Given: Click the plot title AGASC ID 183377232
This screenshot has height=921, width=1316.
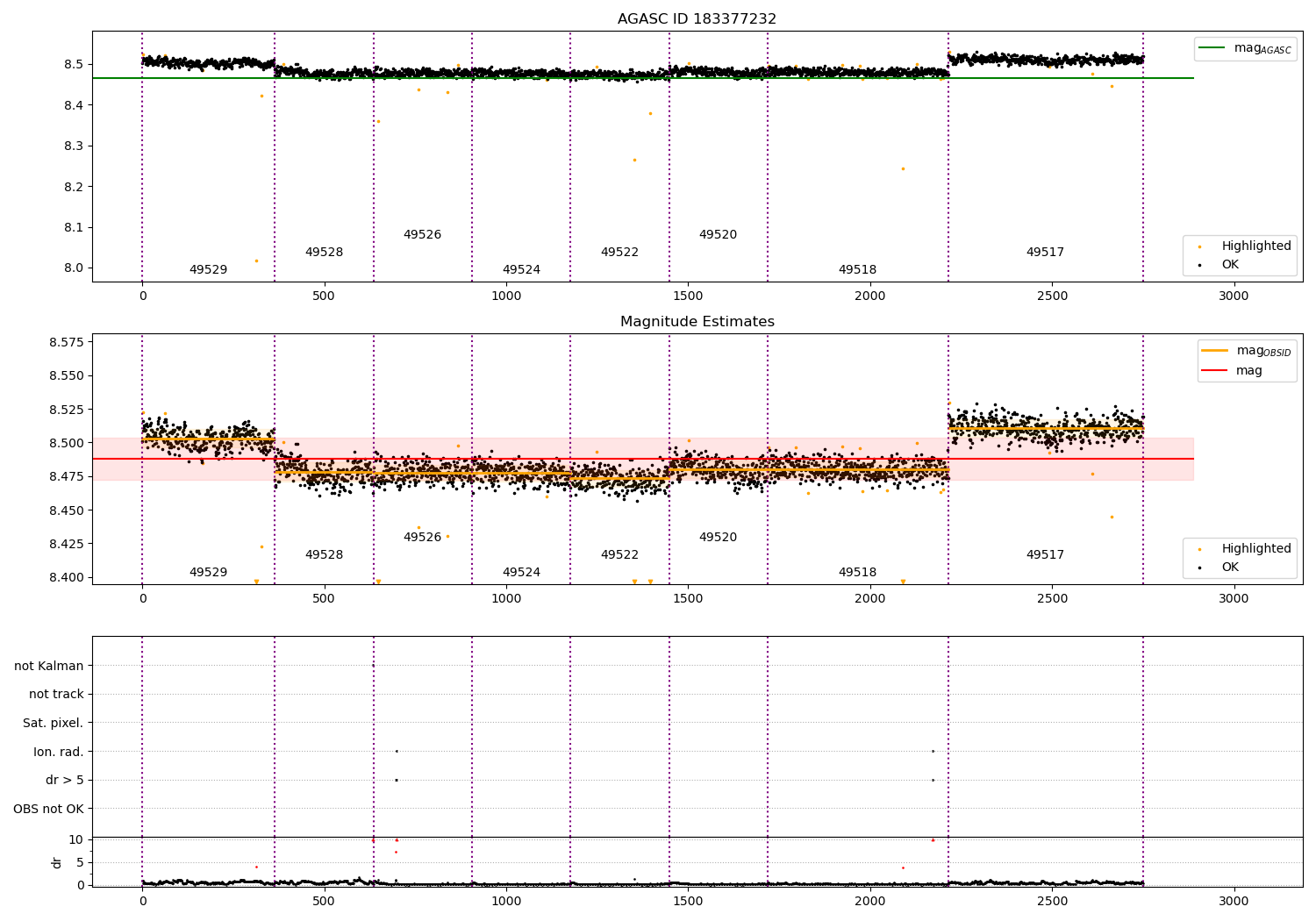Looking at the screenshot, I should pyautogui.click(x=697, y=19).
